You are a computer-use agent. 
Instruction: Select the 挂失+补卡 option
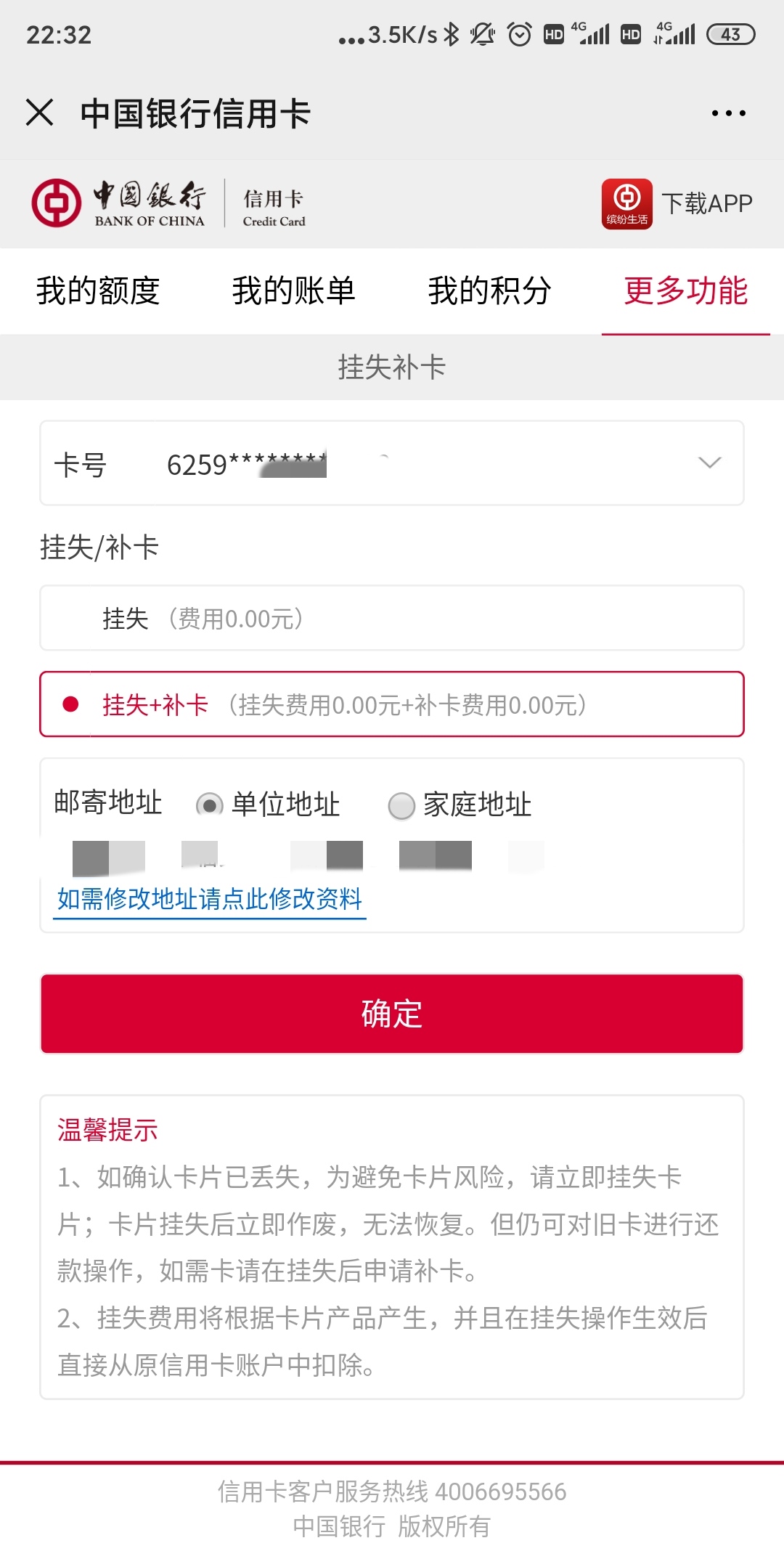[392, 704]
